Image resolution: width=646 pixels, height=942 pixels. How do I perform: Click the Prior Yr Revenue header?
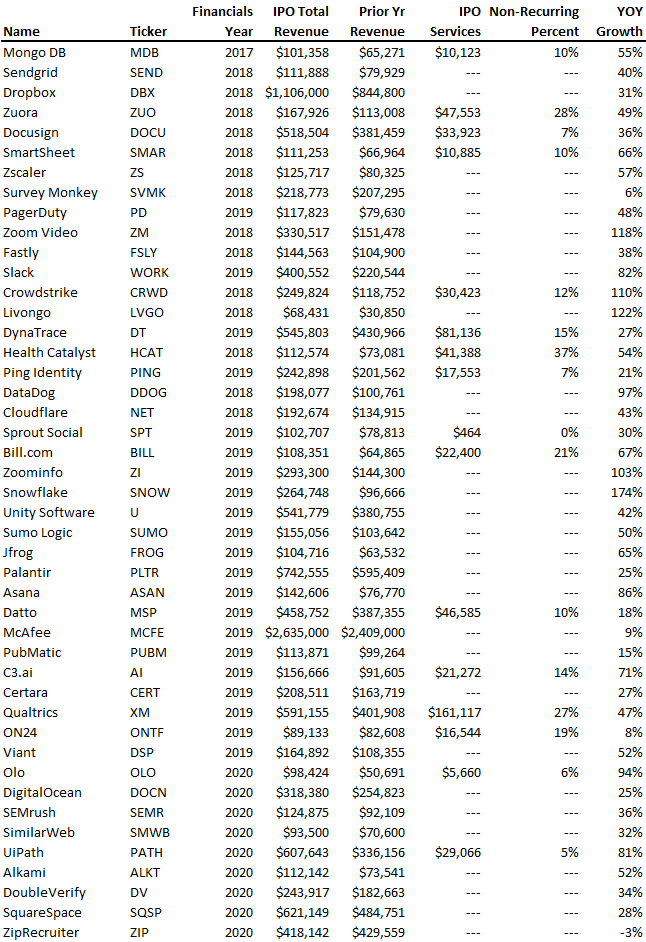pos(377,22)
